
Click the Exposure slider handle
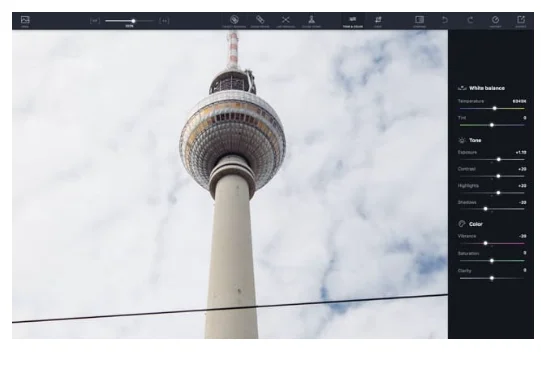pyautogui.click(x=499, y=159)
